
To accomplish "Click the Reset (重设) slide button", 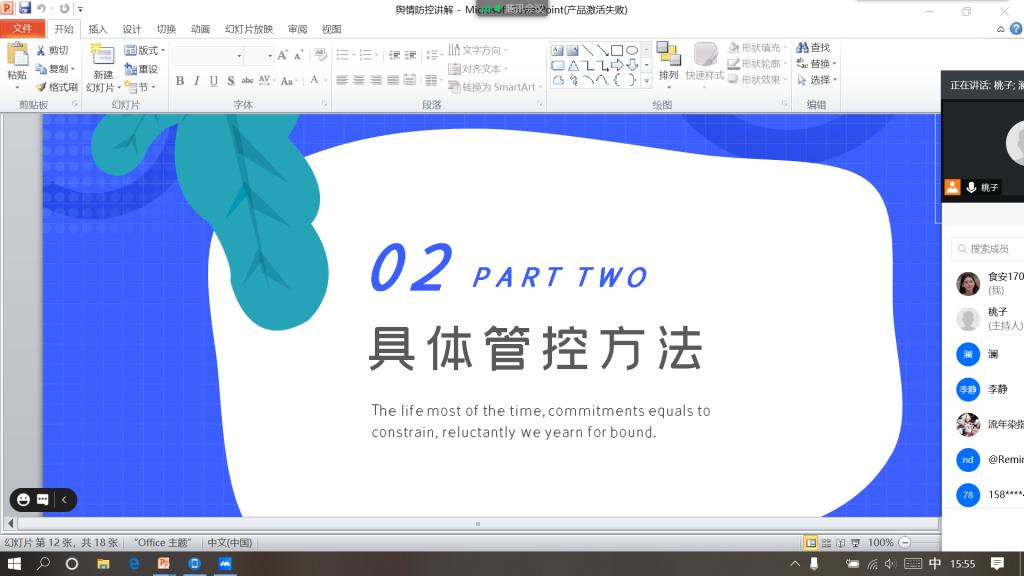I will point(141,69).
